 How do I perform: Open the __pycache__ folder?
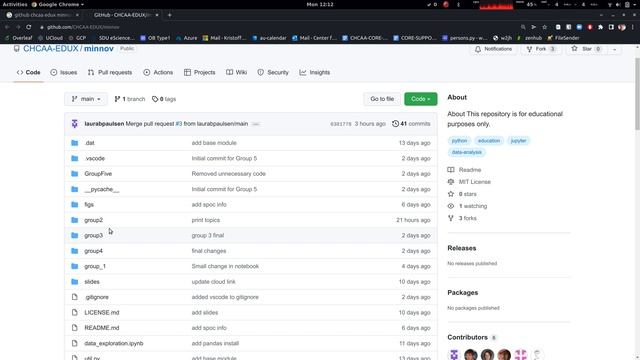(102, 189)
